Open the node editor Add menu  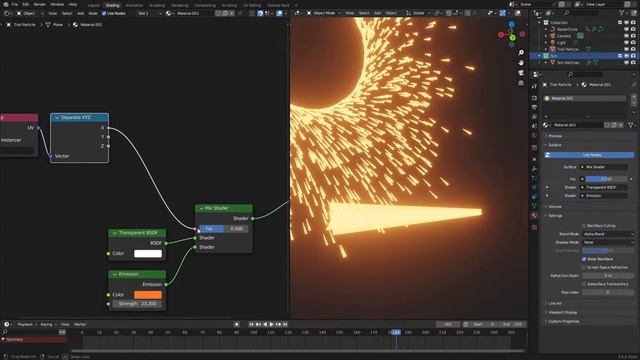click(x=80, y=13)
